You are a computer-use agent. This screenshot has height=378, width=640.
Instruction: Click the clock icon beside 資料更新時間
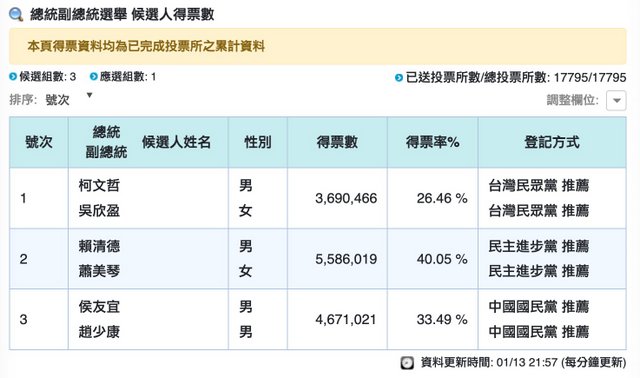pos(407,362)
